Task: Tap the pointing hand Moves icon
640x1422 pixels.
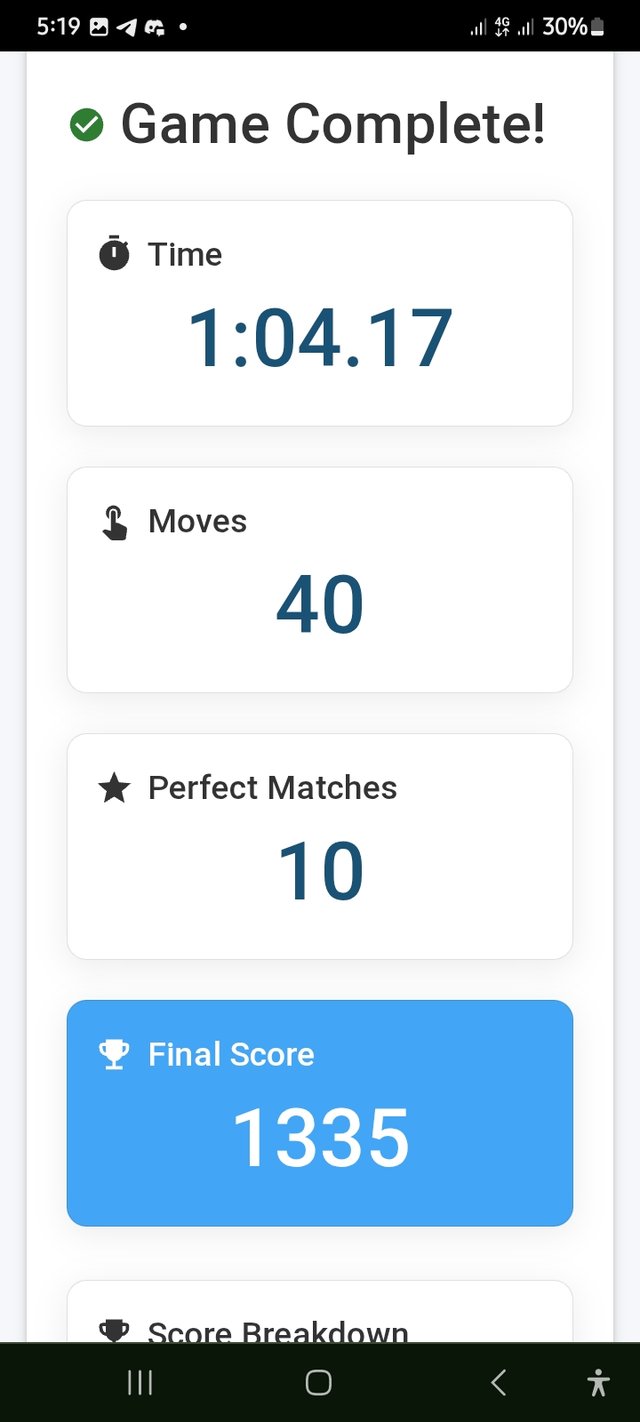Action: pyautogui.click(x=115, y=522)
